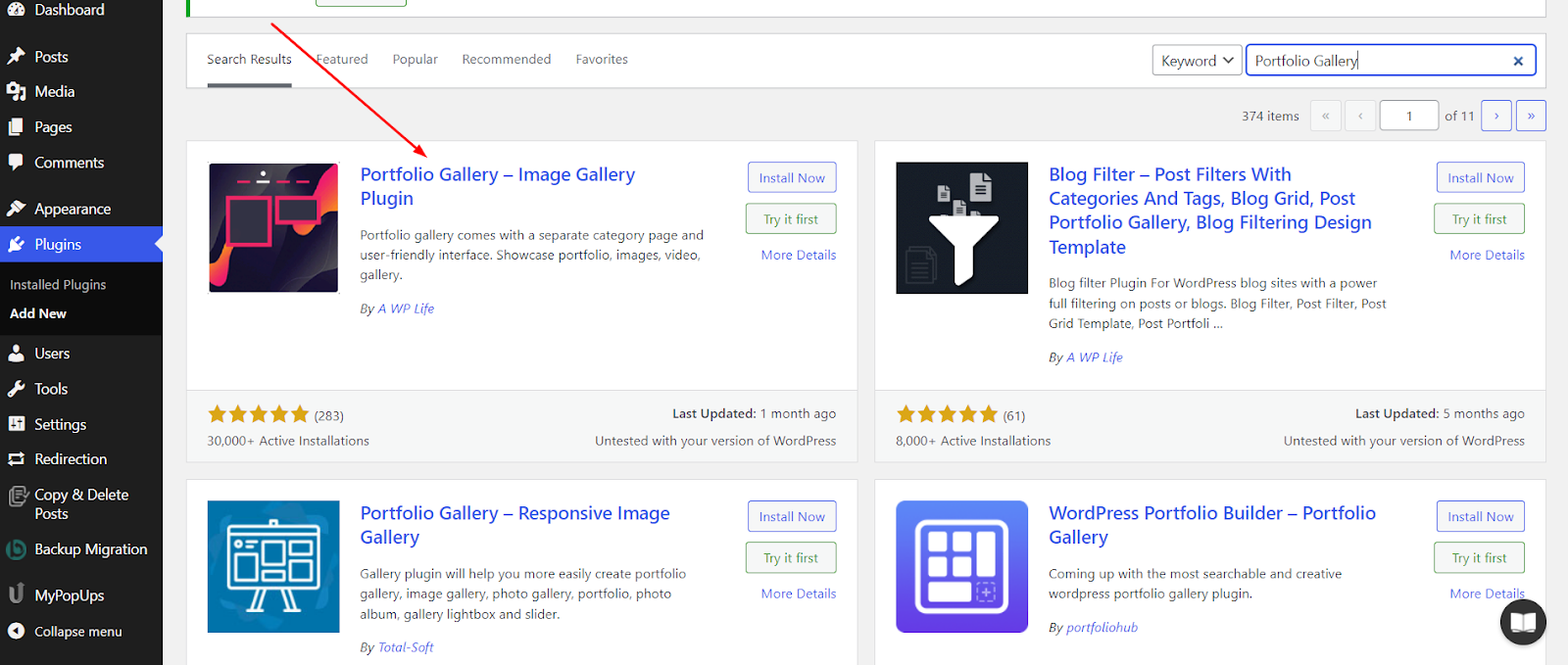Open Keyword search type dropdown

click(1197, 61)
